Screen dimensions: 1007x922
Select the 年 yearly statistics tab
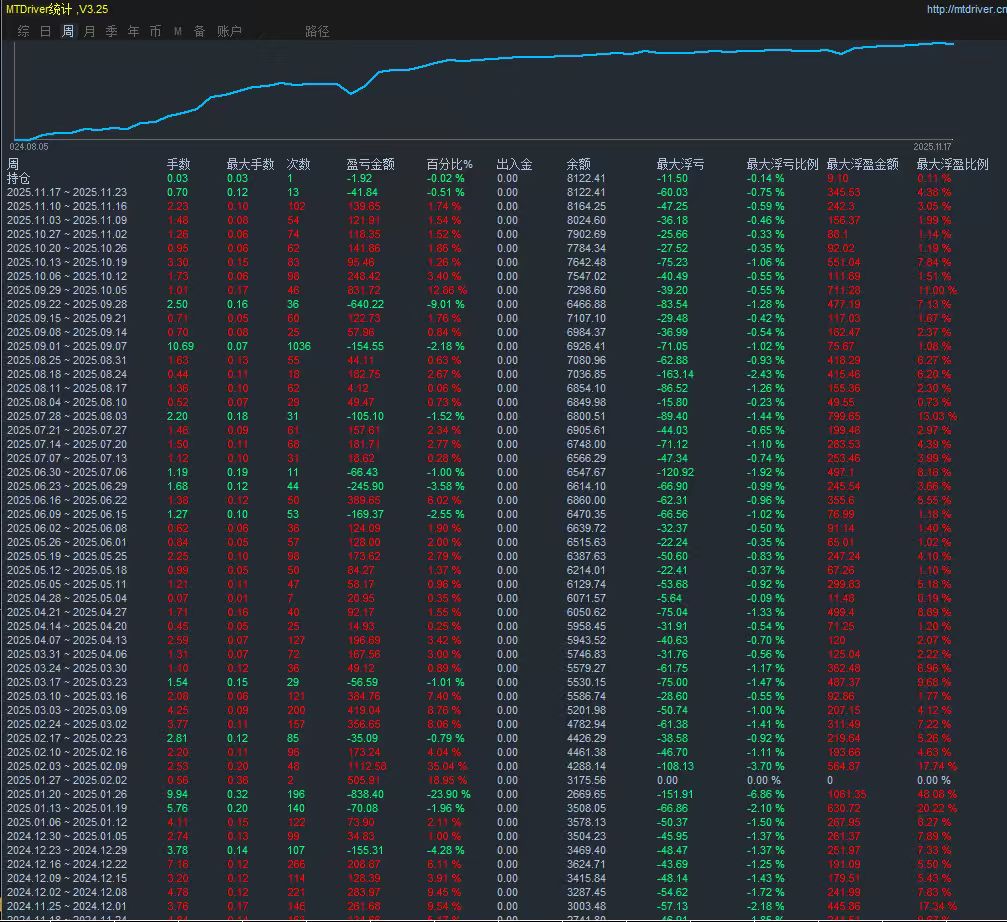133,31
